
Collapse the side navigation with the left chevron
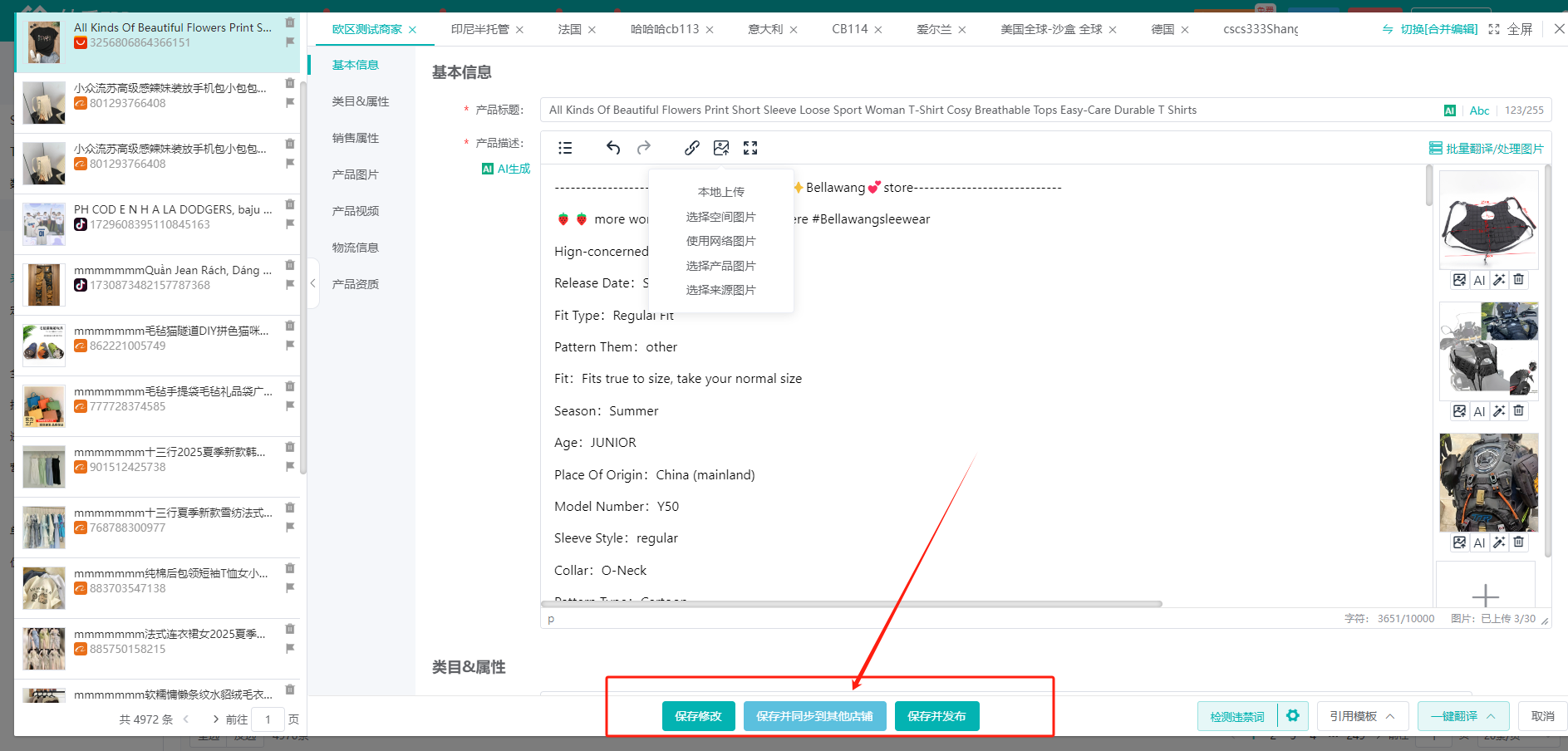click(312, 283)
